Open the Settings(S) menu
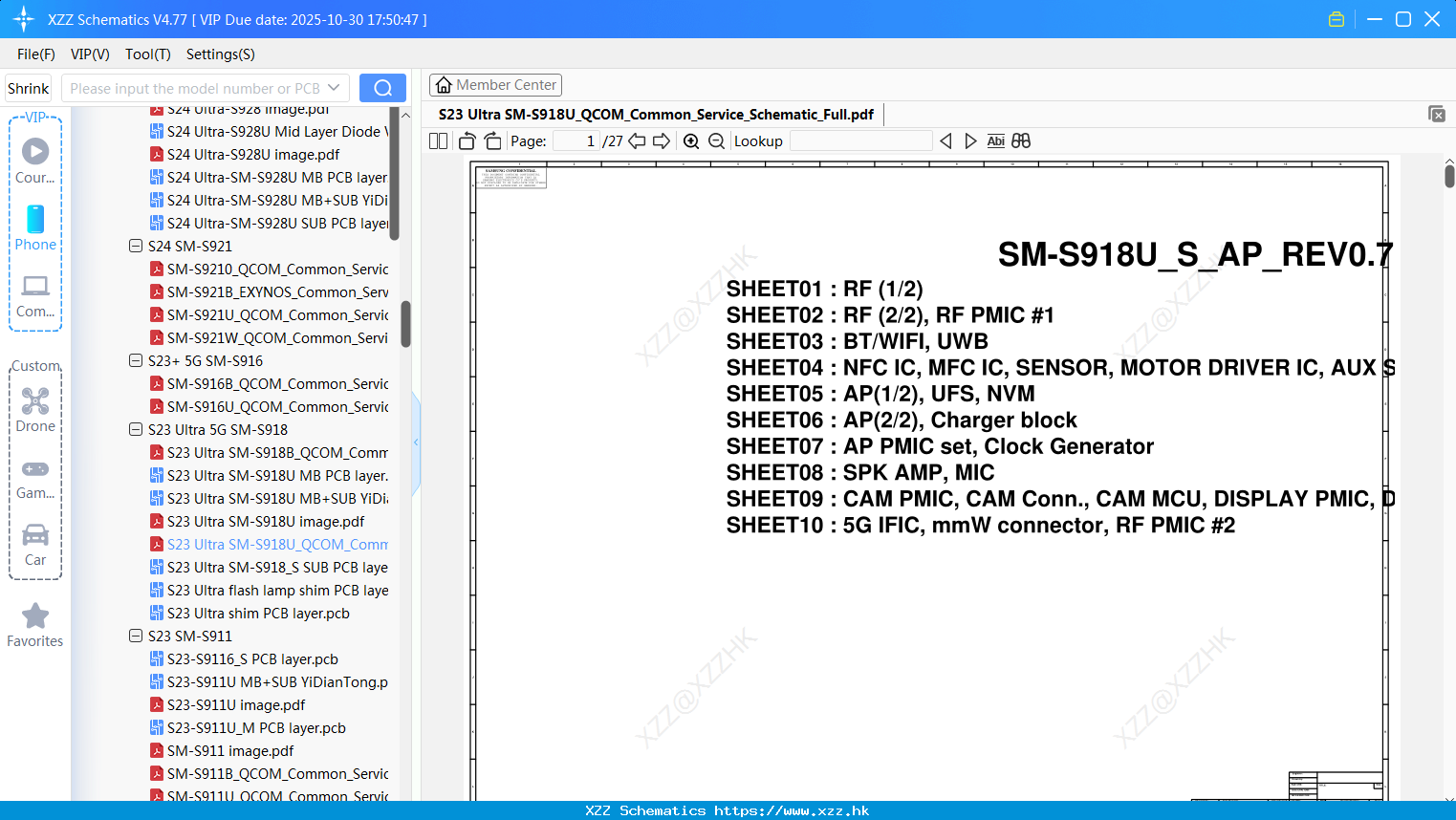The height and width of the screenshot is (820, 1456). click(221, 54)
